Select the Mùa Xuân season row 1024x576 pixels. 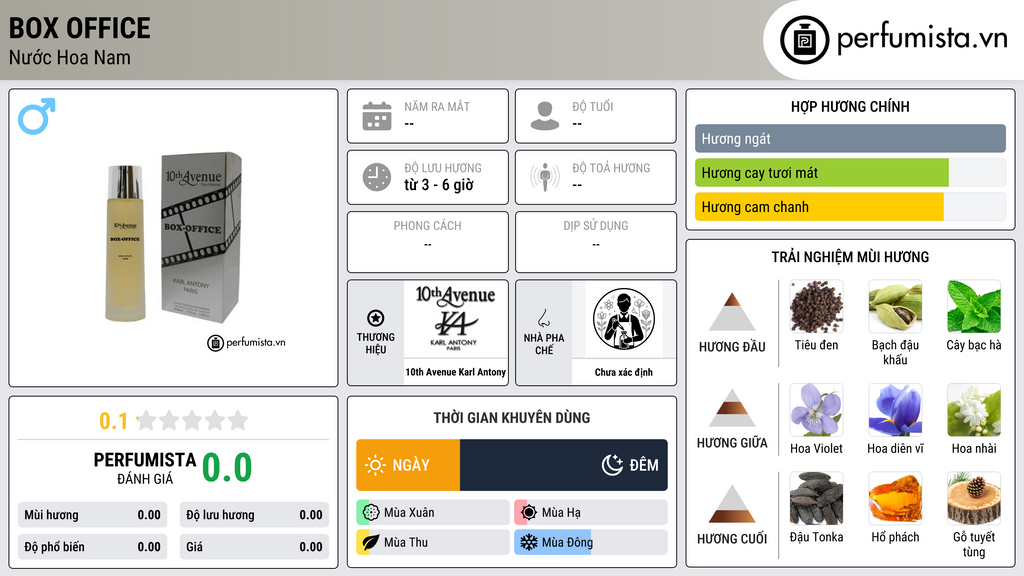click(x=433, y=512)
